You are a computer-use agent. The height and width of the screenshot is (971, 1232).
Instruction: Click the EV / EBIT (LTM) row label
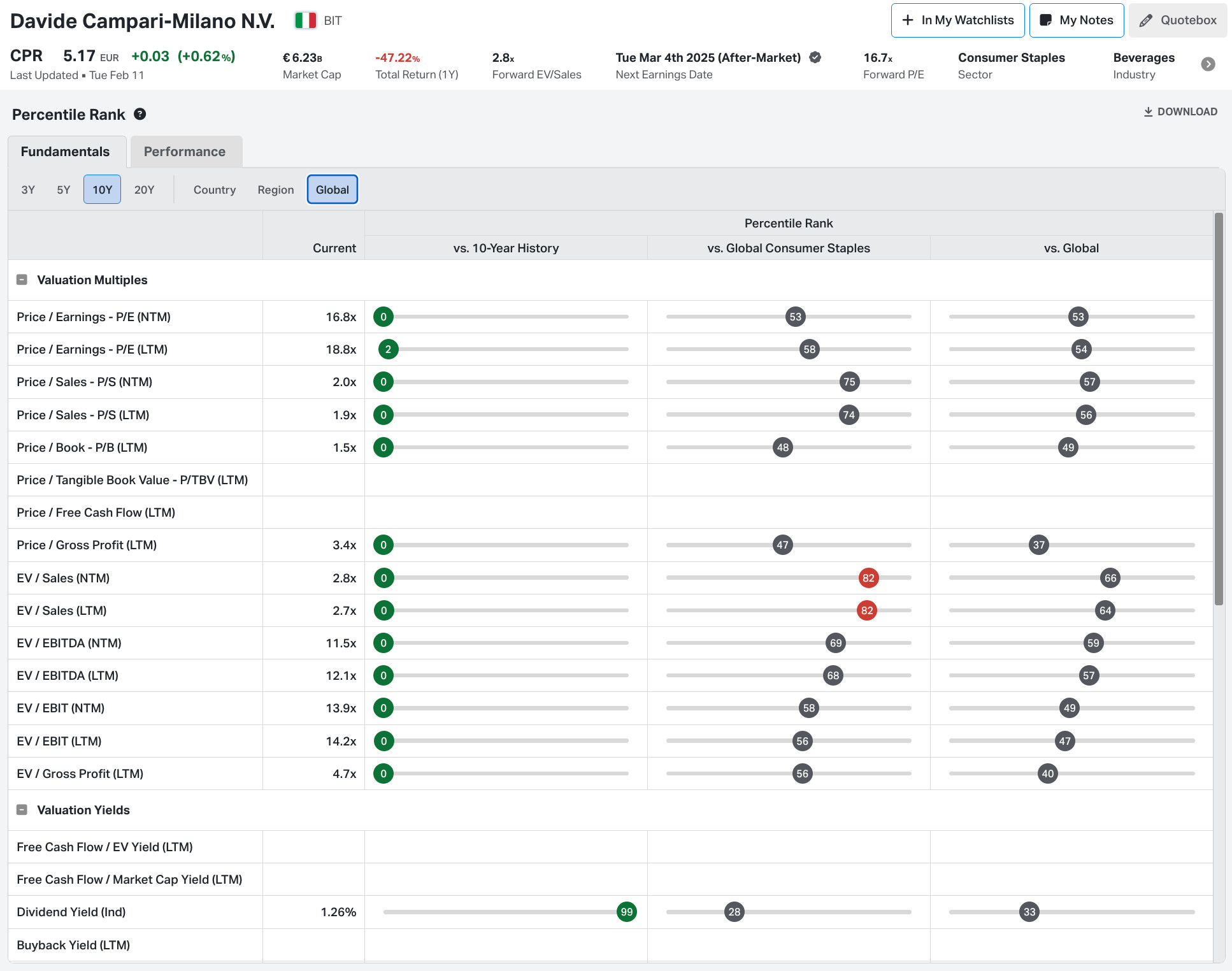(59, 741)
